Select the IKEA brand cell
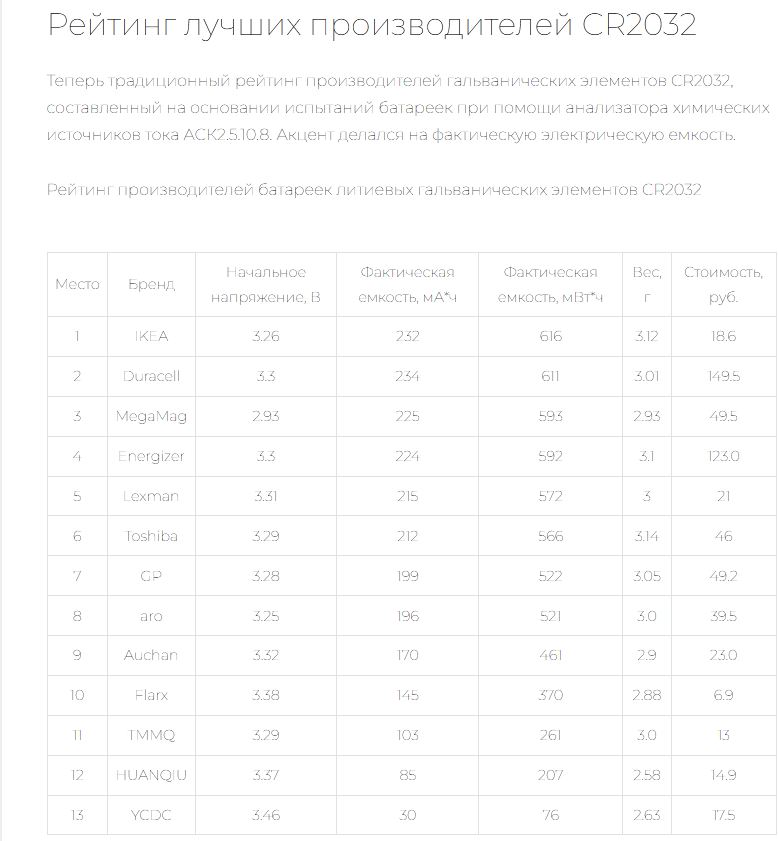778x841 pixels. point(151,336)
